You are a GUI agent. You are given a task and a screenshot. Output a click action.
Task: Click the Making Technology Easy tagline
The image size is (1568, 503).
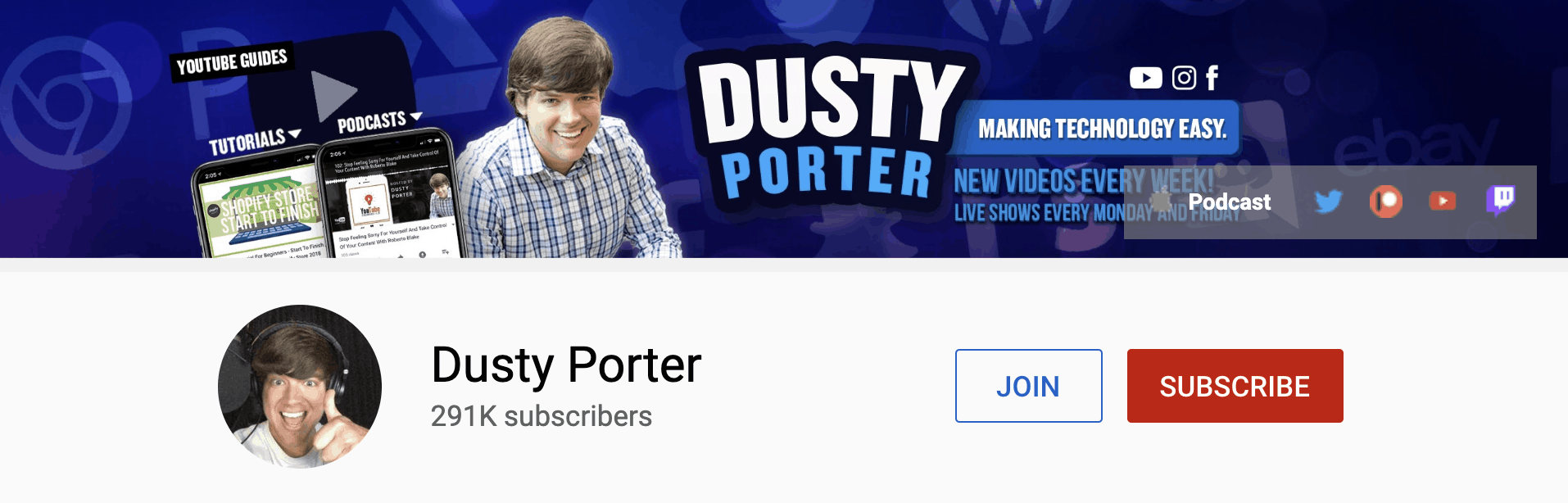pyautogui.click(x=1102, y=129)
